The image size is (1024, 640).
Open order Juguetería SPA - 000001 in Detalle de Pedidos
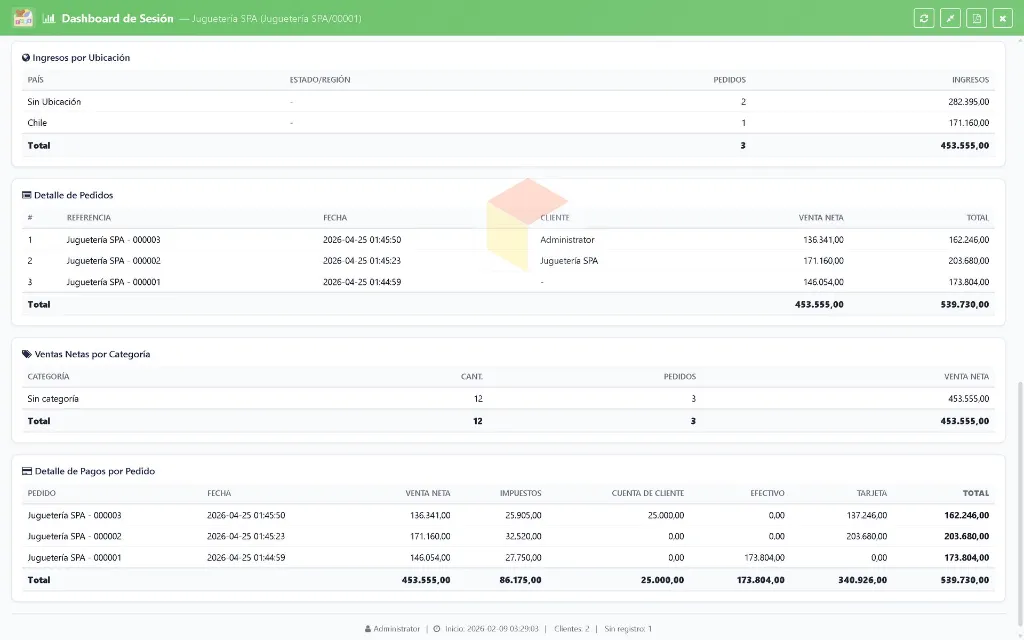114,282
